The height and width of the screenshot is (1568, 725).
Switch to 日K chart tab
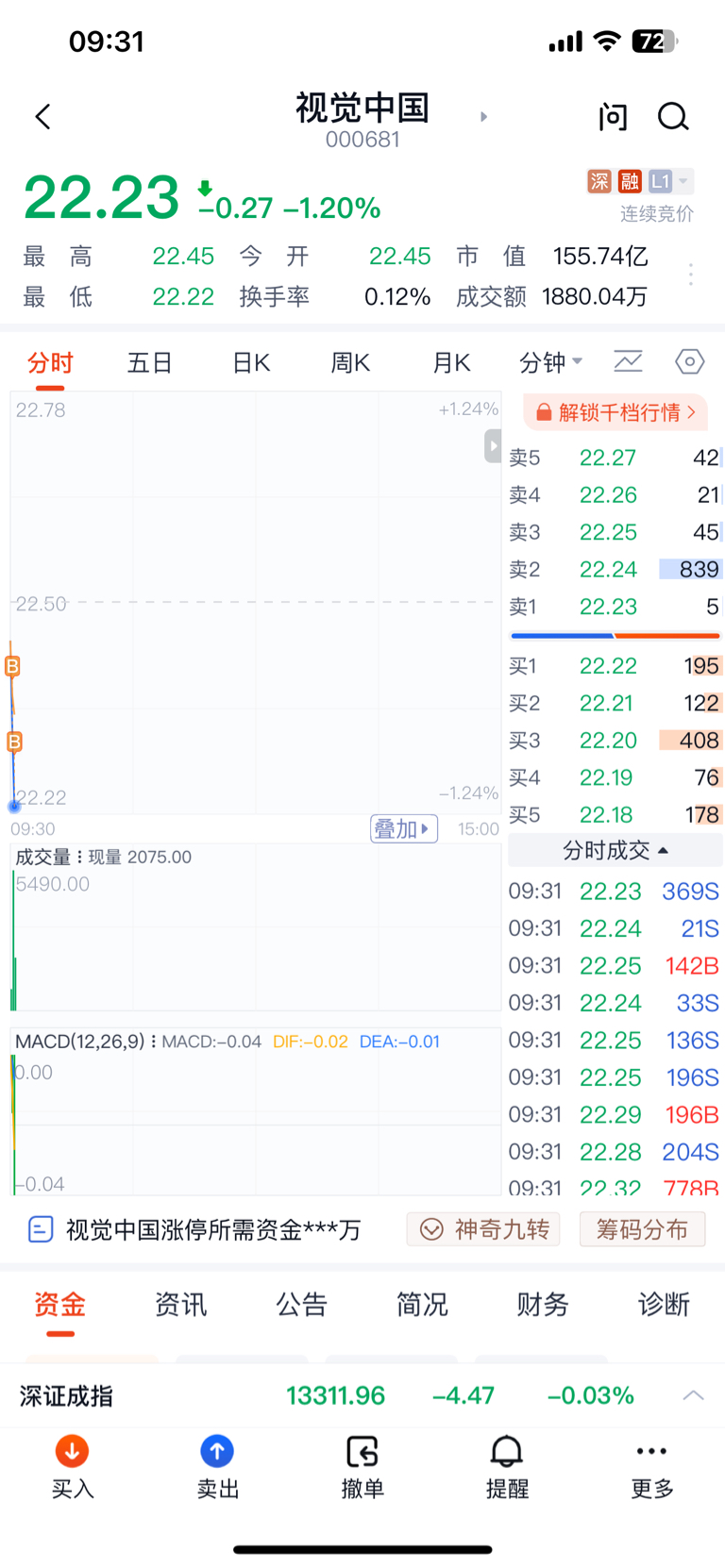[251, 362]
